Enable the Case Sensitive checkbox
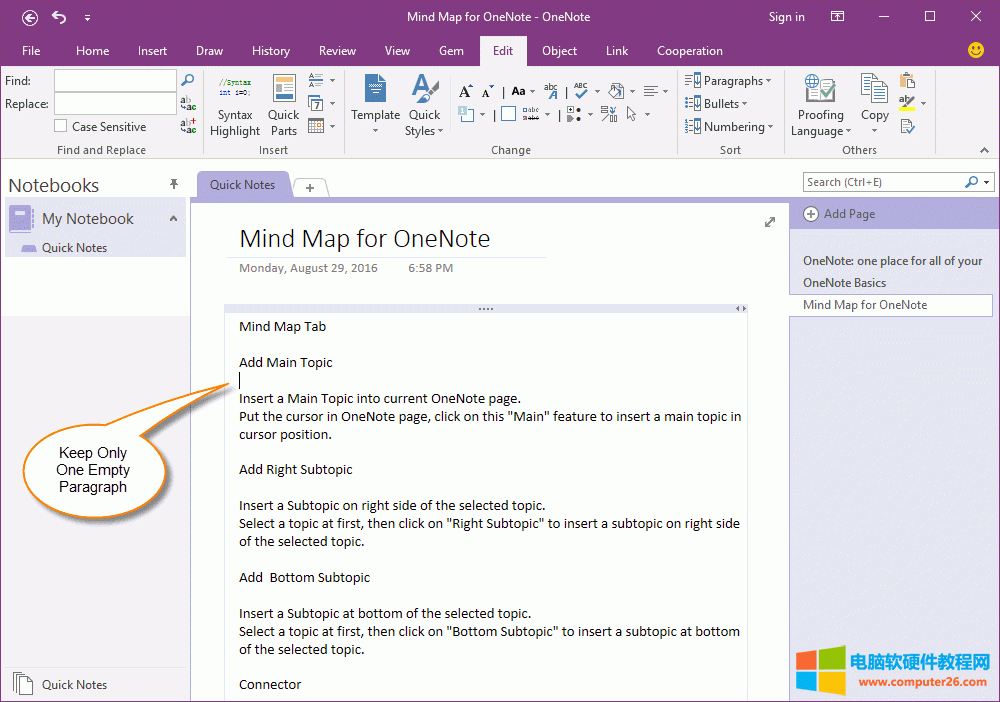The width and height of the screenshot is (1000, 702). point(62,127)
